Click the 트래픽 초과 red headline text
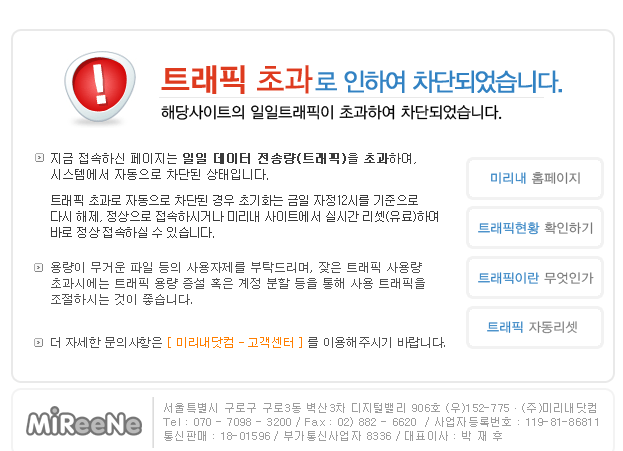 pyautogui.click(x=236, y=80)
